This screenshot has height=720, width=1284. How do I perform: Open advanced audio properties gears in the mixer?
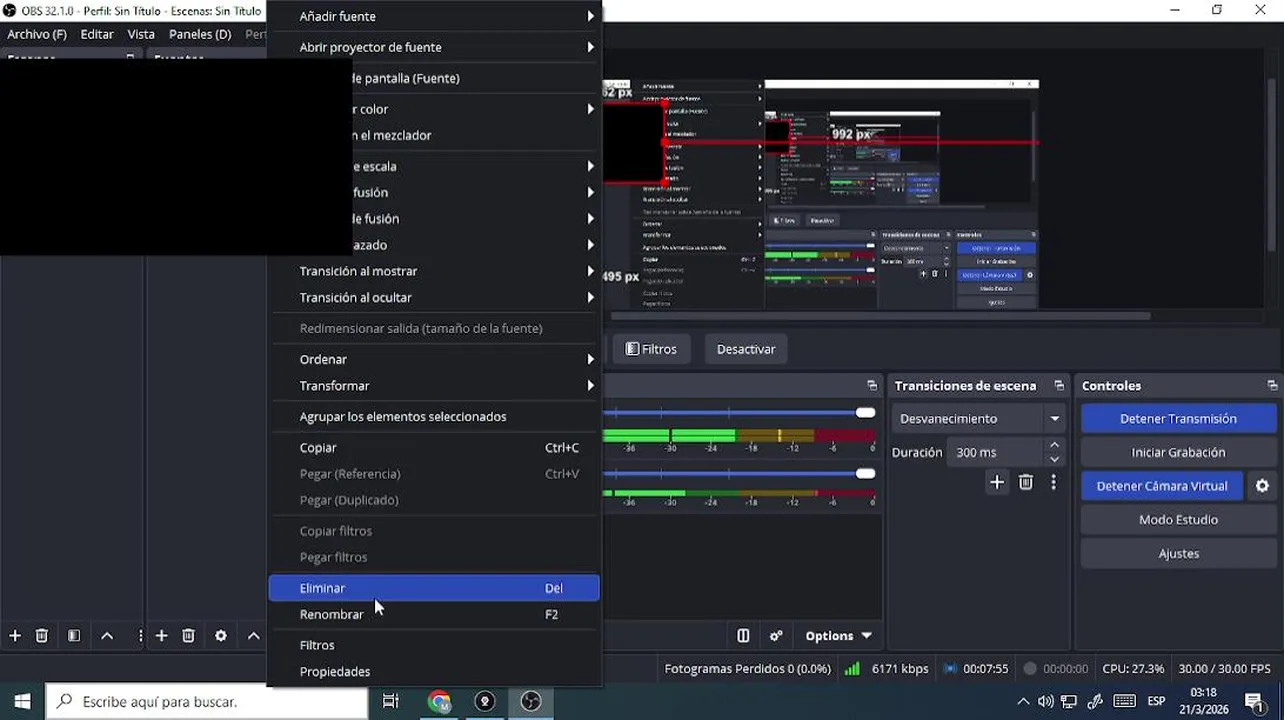776,636
